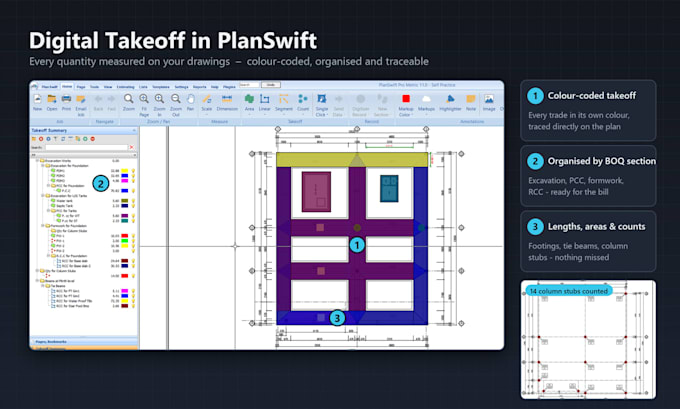This screenshot has width=680, height=409.
Task: Click the Digitizer Record icon
Action: click(360, 98)
